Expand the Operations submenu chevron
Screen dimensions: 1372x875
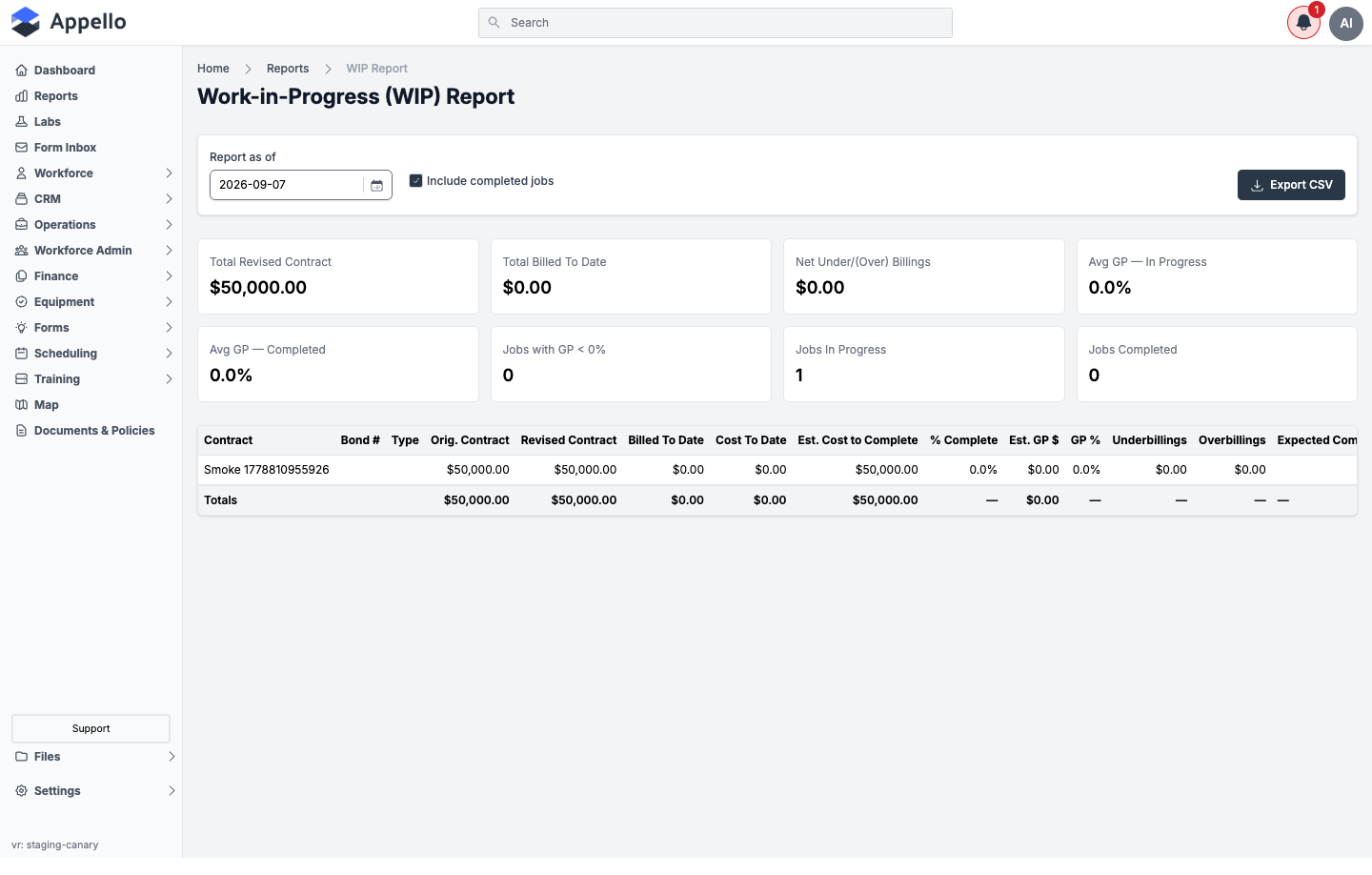click(169, 225)
